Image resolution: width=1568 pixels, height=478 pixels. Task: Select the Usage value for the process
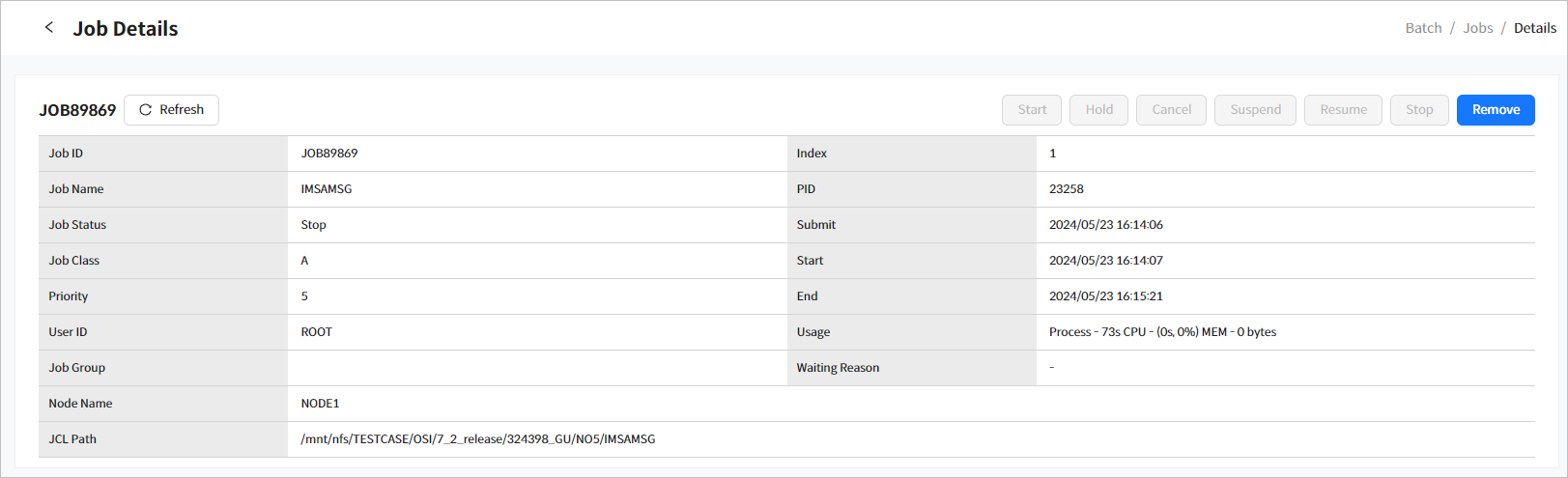(x=1162, y=332)
